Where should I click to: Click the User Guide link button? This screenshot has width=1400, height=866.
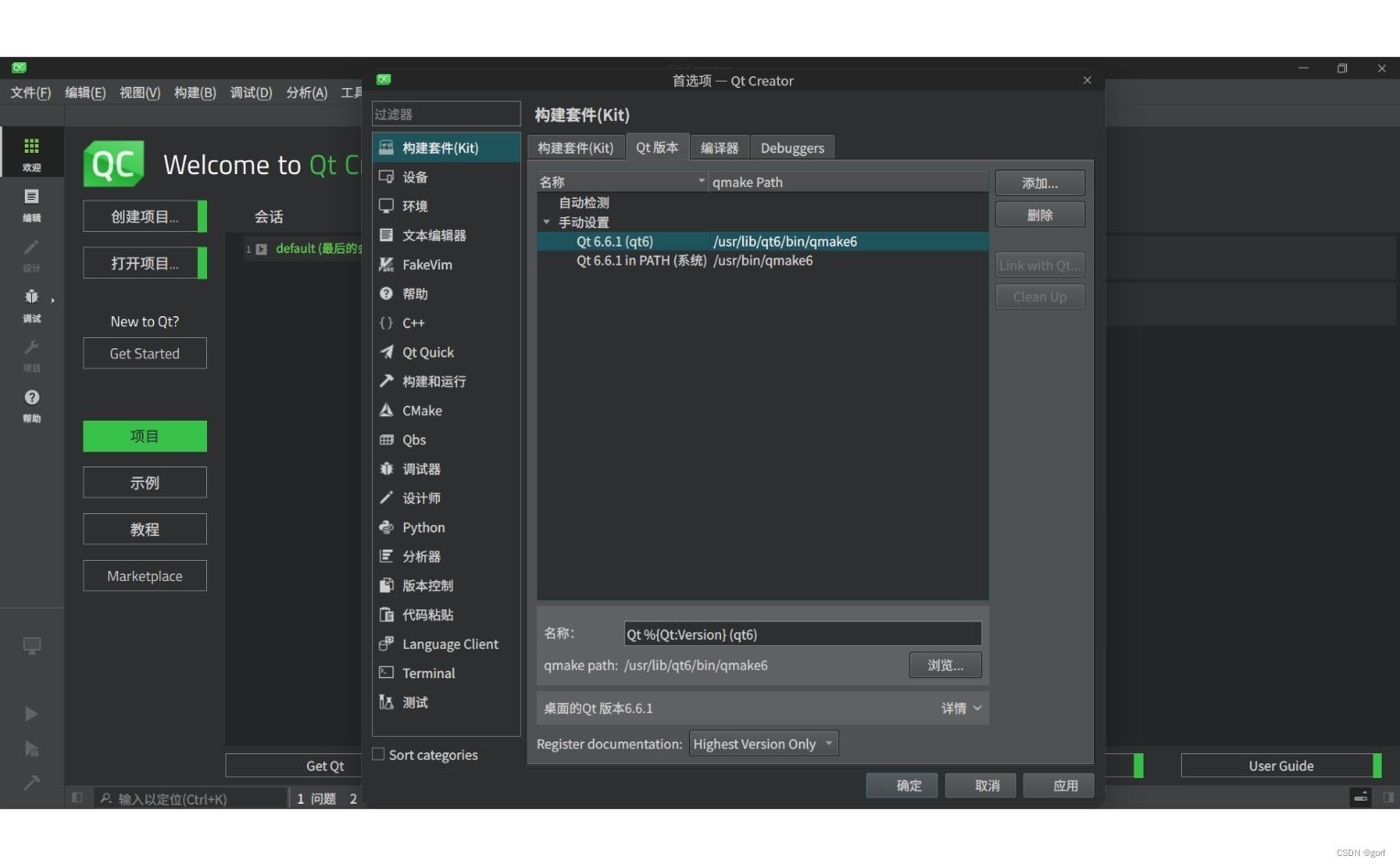coord(1281,766)
